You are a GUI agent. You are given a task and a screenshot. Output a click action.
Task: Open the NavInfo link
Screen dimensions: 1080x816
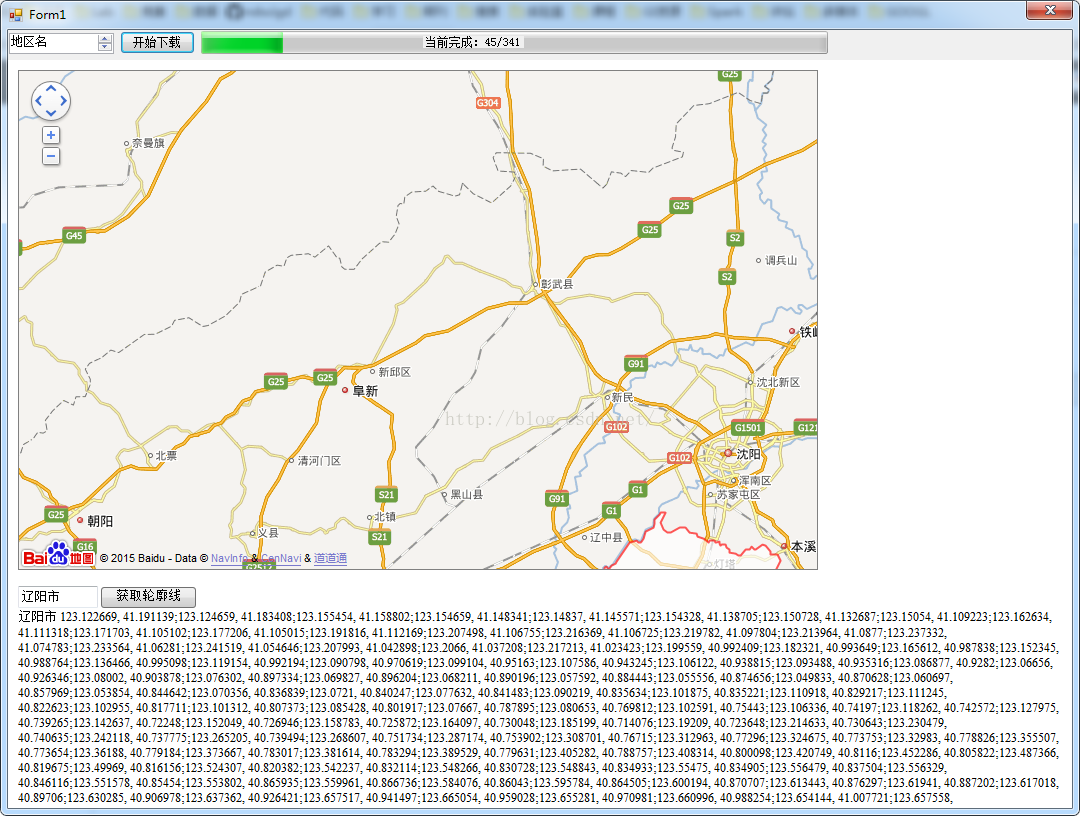[x=229, y=558]
